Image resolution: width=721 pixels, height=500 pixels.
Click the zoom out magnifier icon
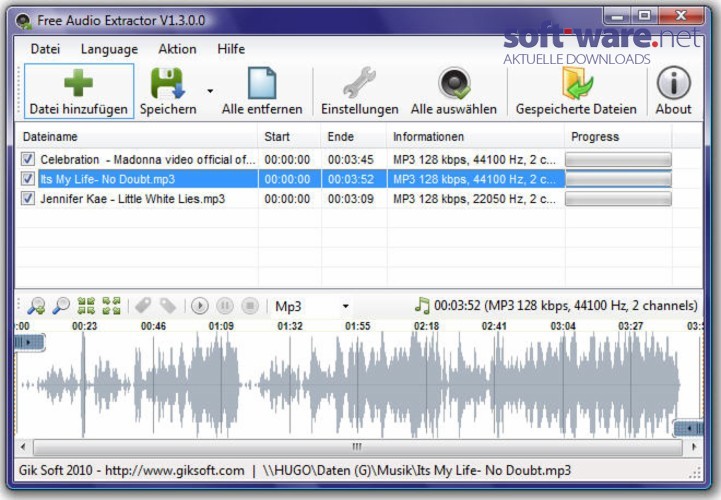tap(61, 306)
